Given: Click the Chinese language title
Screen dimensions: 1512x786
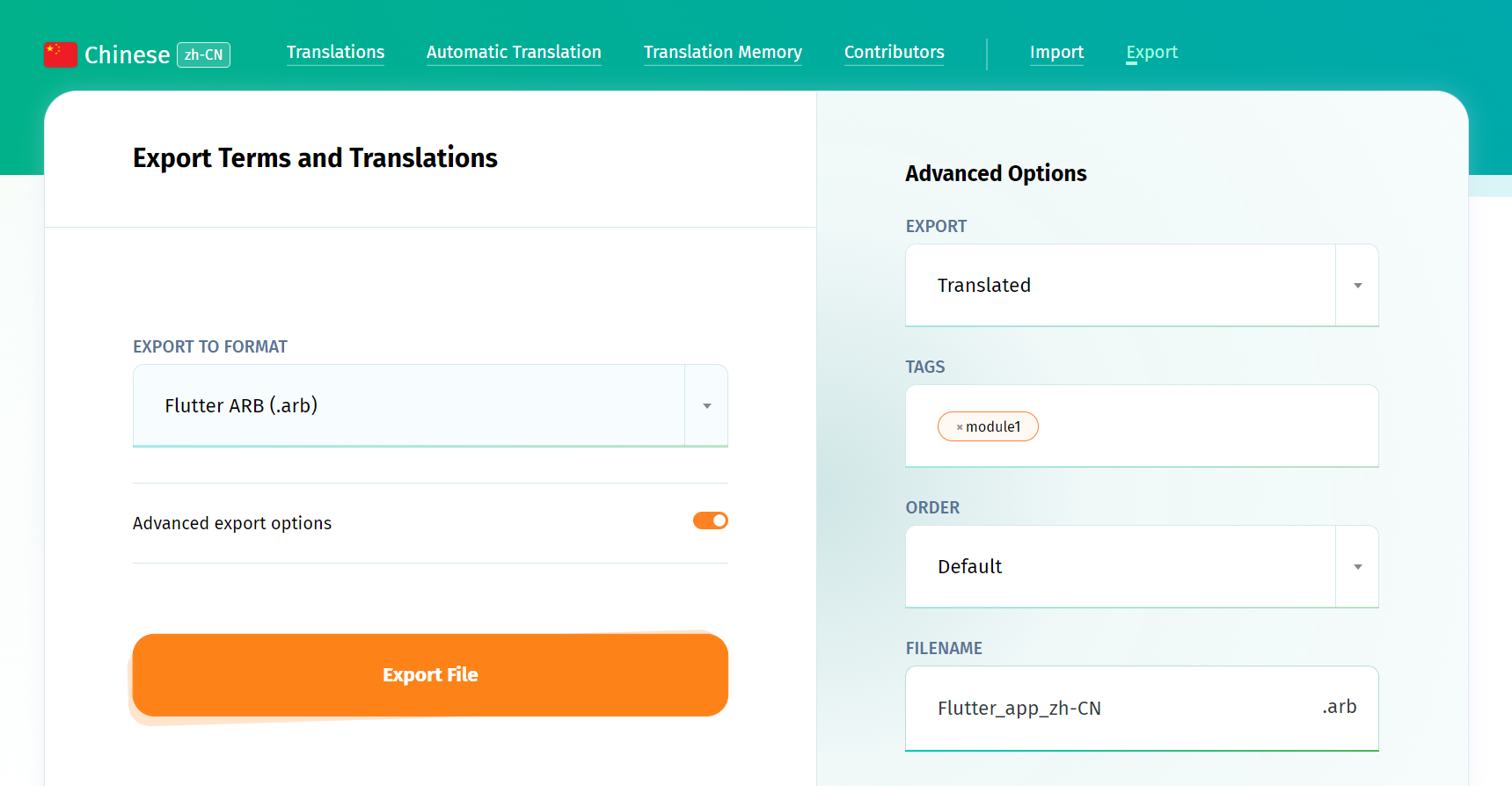Looking at the screenshot, I should point(127,55).
